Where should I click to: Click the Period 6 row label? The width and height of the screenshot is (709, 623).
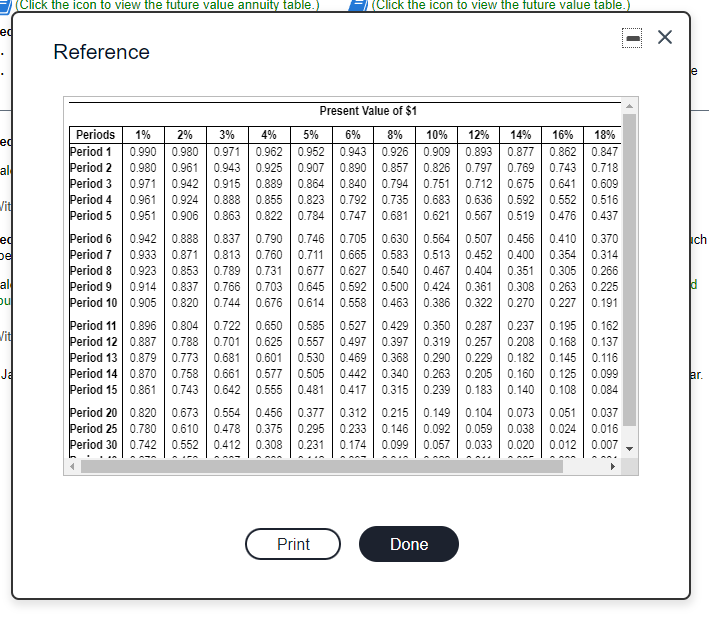pyautogui.click(x=91, y=238)
